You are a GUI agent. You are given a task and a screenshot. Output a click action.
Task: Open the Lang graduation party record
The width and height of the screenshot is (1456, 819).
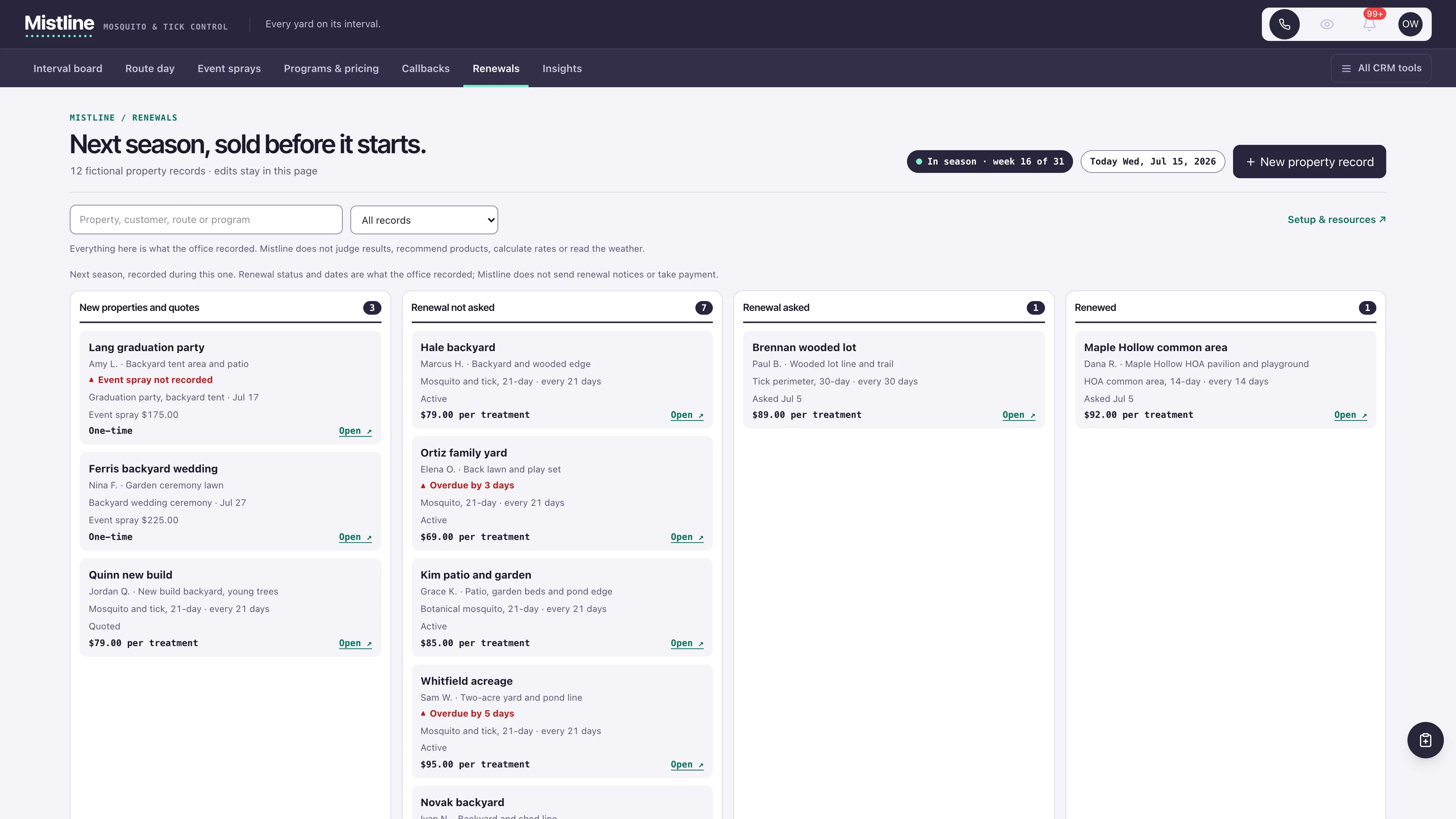[355, 431]
